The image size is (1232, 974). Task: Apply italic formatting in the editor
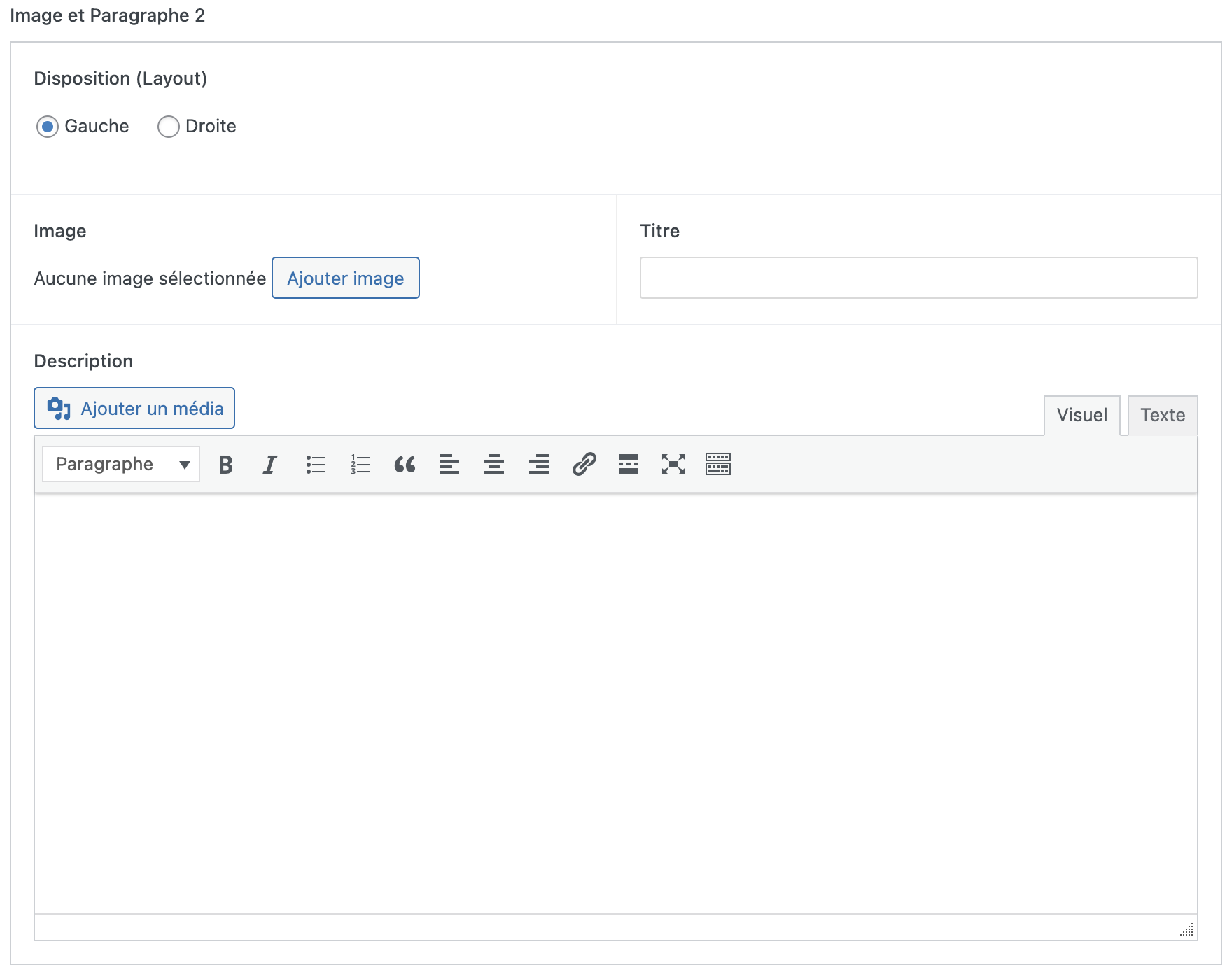pos(270,465)
